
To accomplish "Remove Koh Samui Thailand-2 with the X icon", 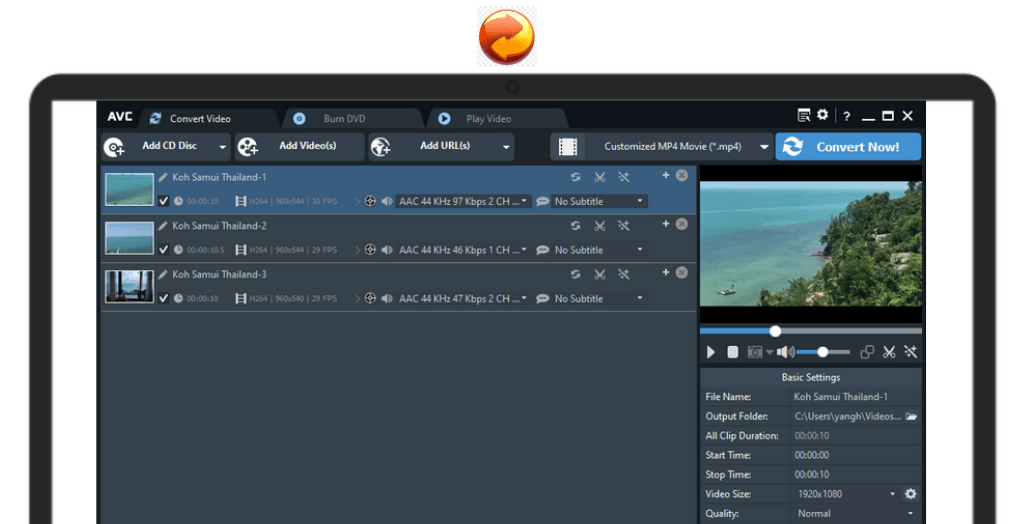I will click(x=682, y=224).
